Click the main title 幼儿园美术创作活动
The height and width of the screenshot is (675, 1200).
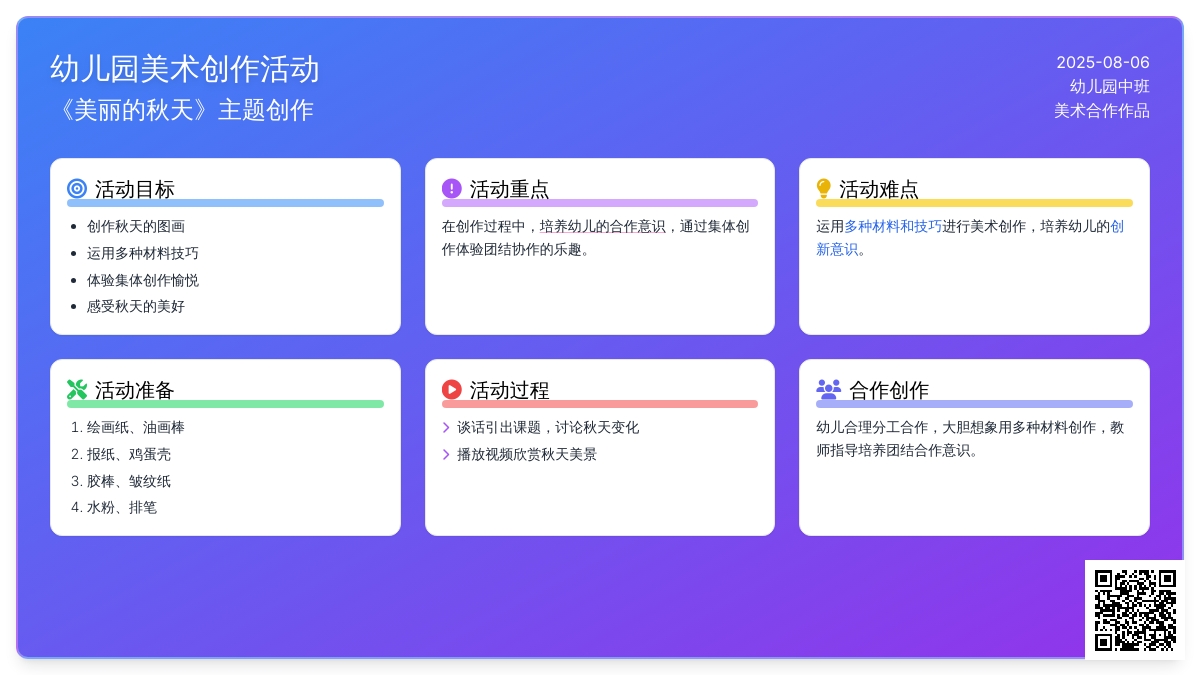coord(185,69)
